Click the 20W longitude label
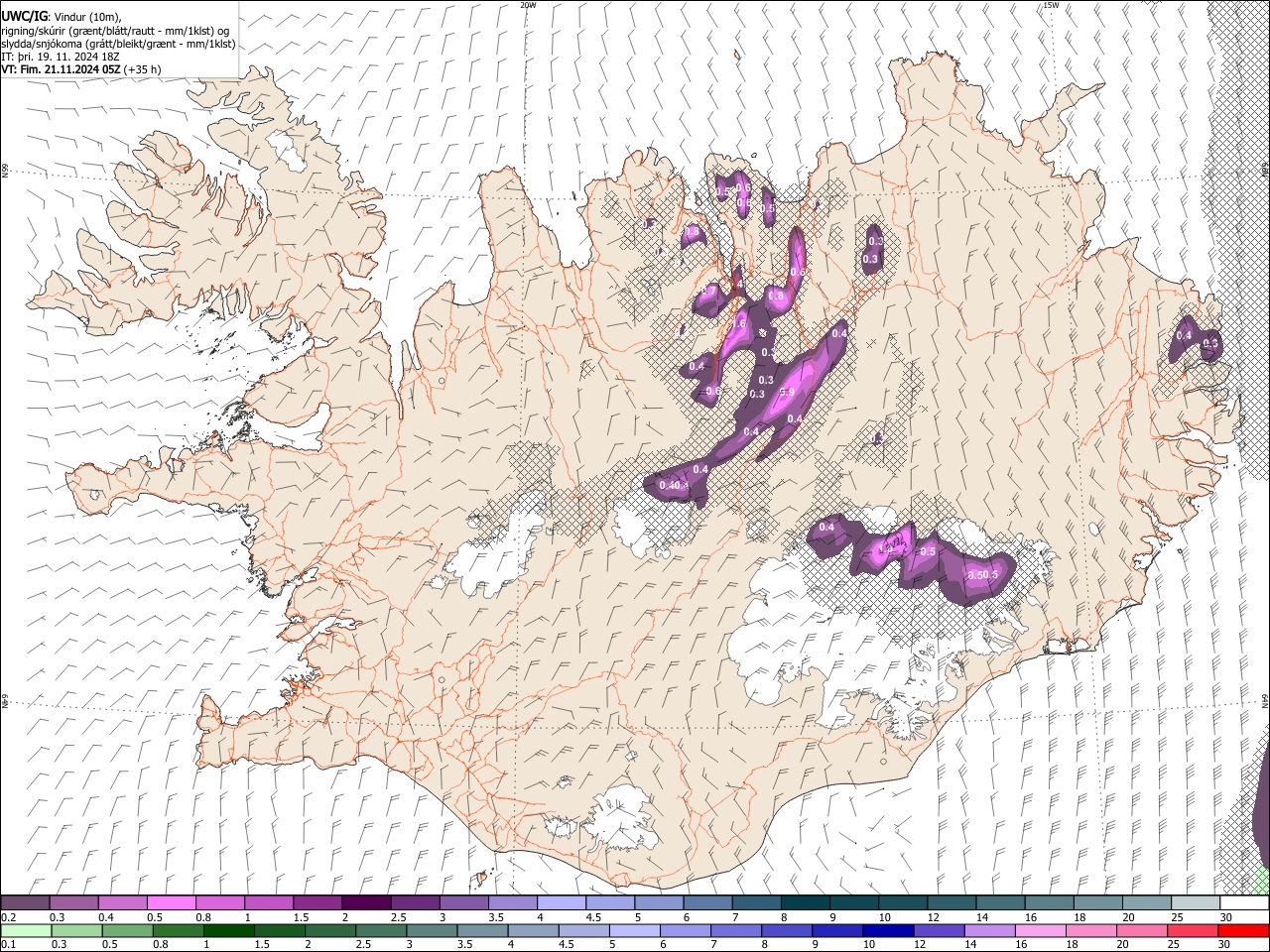Image resolution: width=1270 pixels, height=952 pixels. point(528,5)
